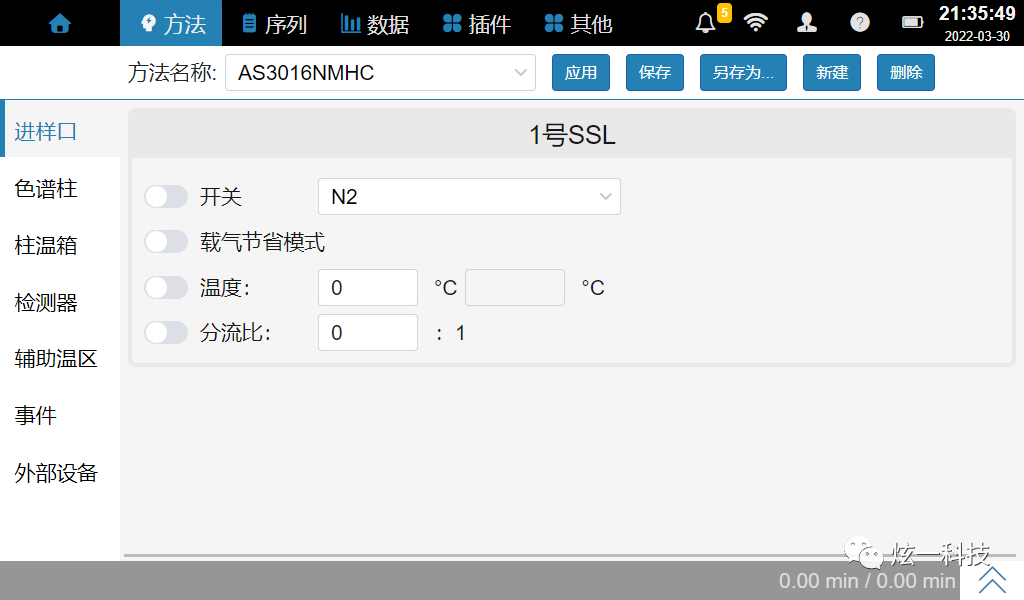
Task: Click the disabled actual temperature field
Action: 515,287
